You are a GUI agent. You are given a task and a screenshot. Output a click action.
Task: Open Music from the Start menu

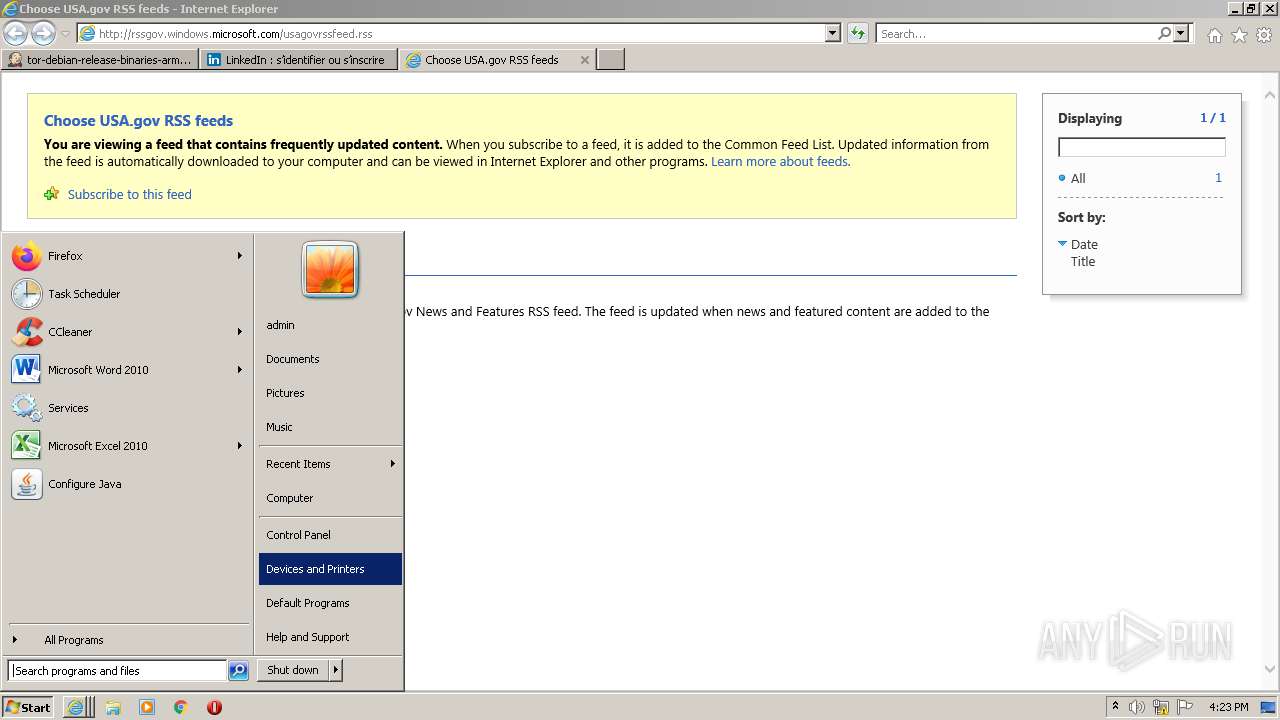(x=330, y=427)
